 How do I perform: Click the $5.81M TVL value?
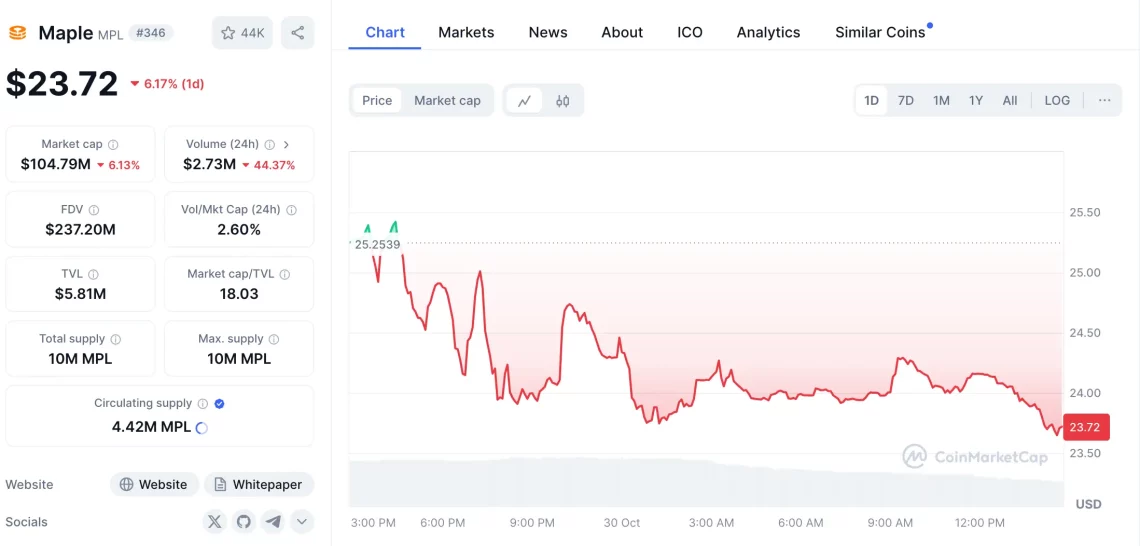pos(80,294)
